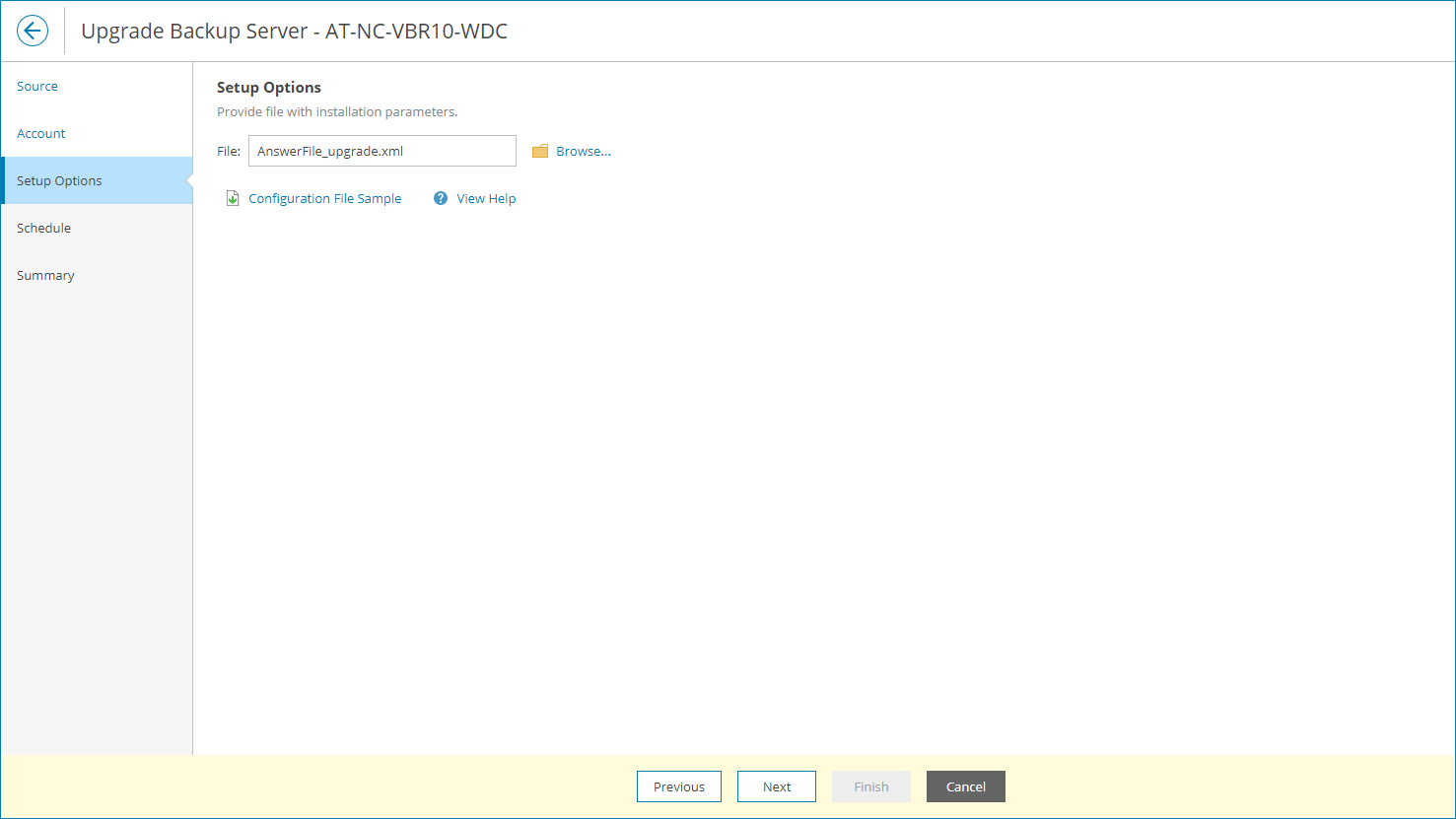Open the Schedule wizard step
This screenshot has width=1456, height=819.
click(x=43, y=228)
